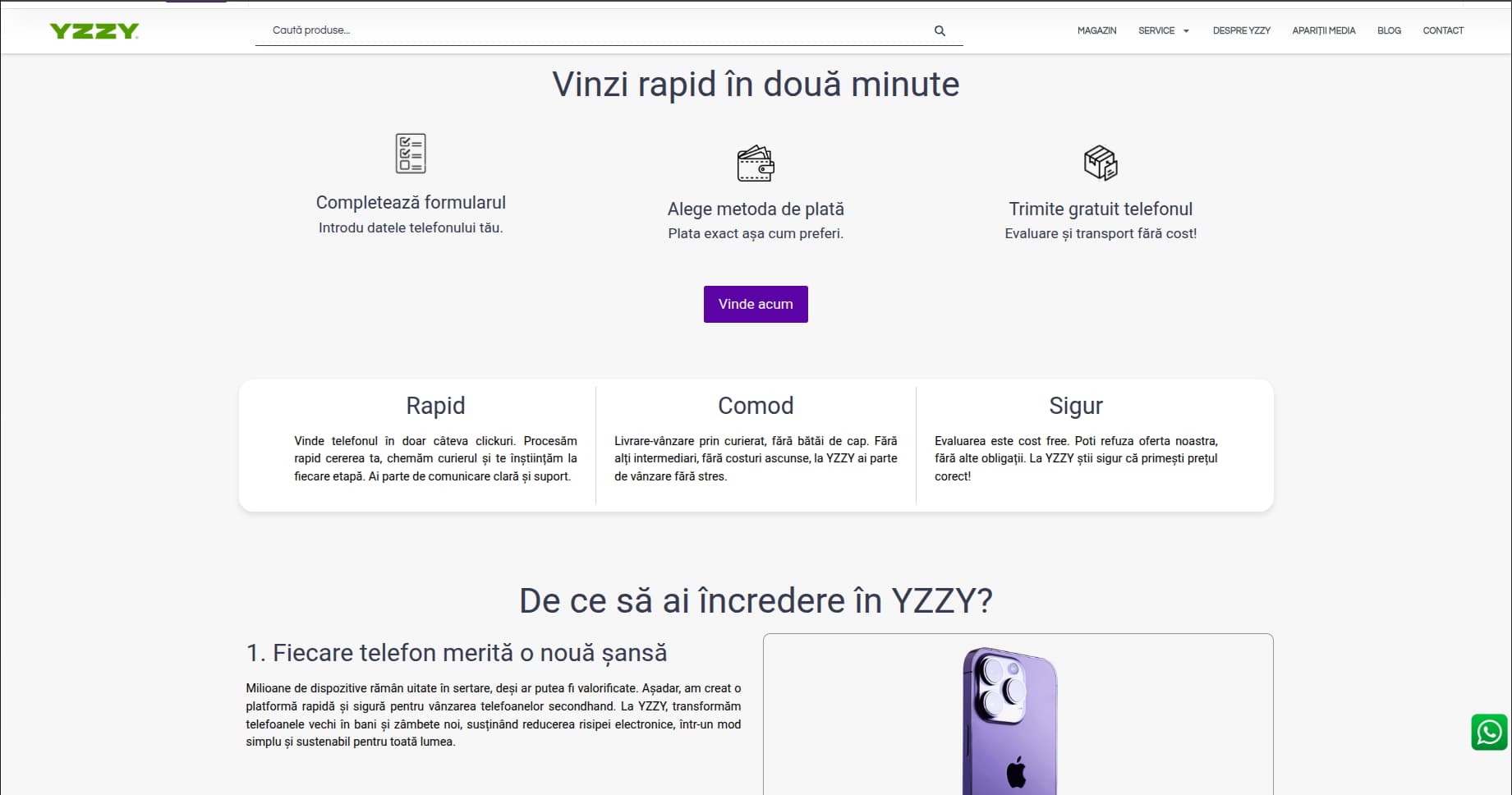The height and width of the screenshot is (795, 1512).
Task: Click 'Vinzi rapid în două minute' title
Action: click(756, 84)
